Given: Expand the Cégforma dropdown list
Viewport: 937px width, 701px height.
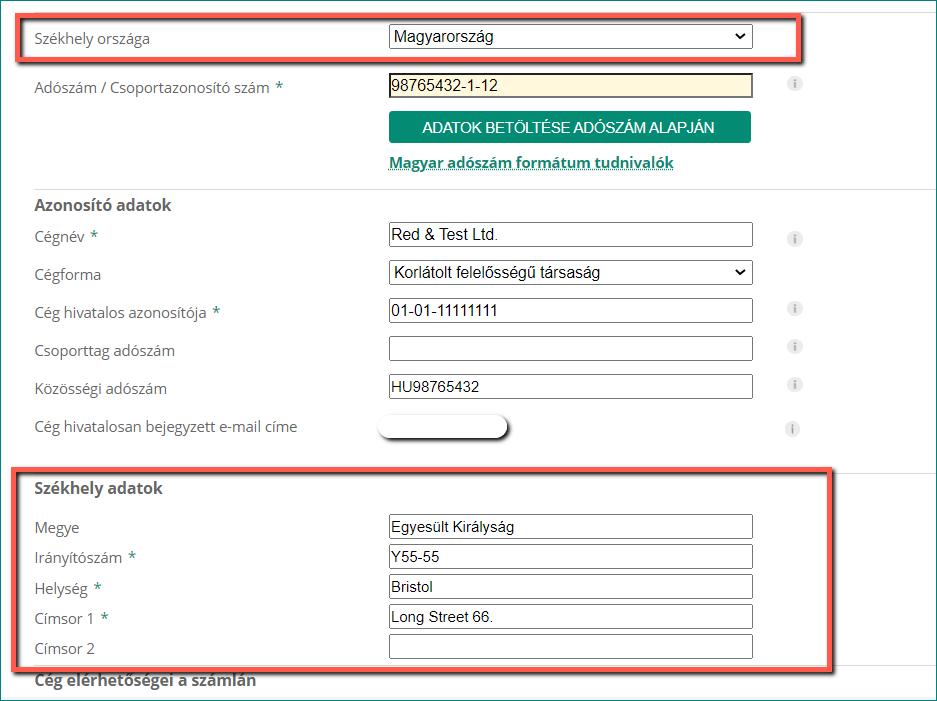Looking at the screenshot, I should pos(571,273).
